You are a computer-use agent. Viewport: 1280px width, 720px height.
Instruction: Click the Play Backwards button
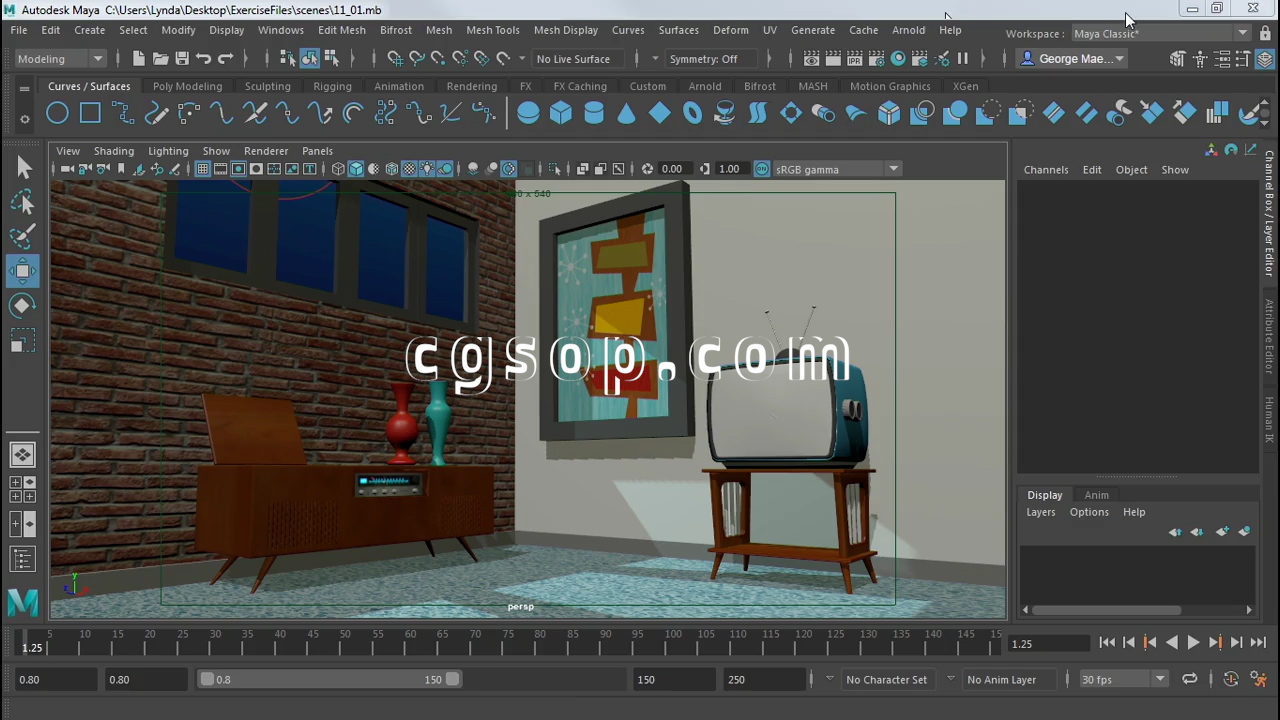[x=1172, y=643]
